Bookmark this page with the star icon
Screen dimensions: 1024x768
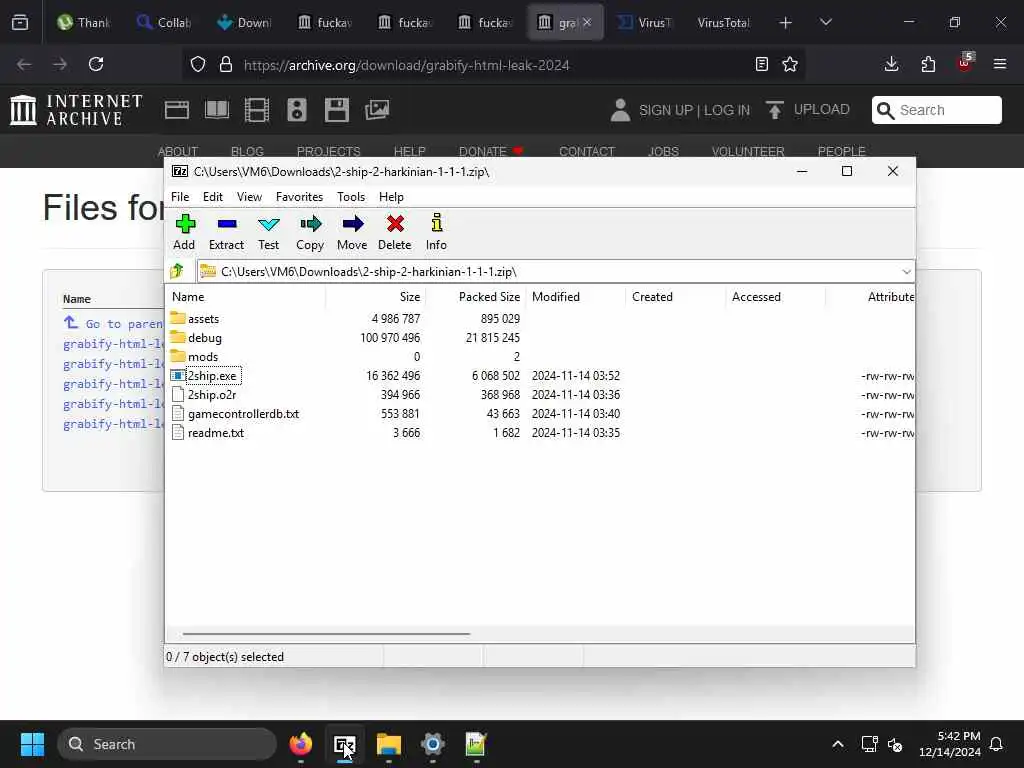(x=790, y=64)
